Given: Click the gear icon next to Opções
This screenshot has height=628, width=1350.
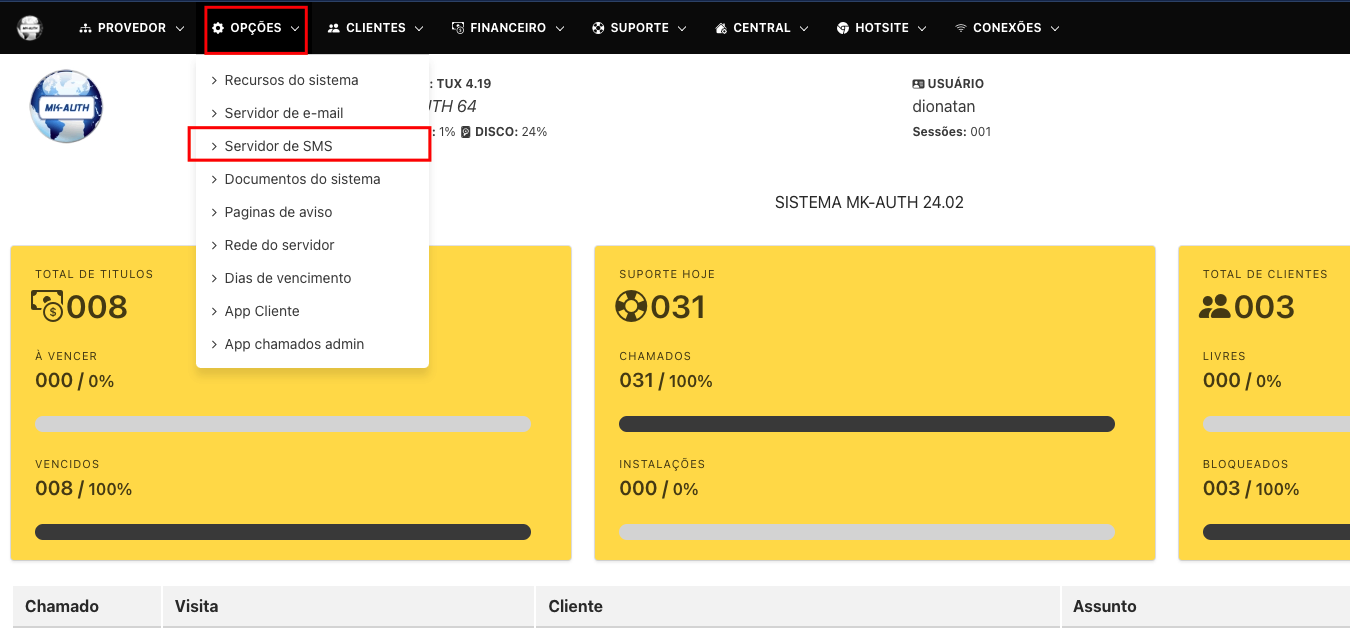Looking at the screenshot, I should tap(218, 28).
